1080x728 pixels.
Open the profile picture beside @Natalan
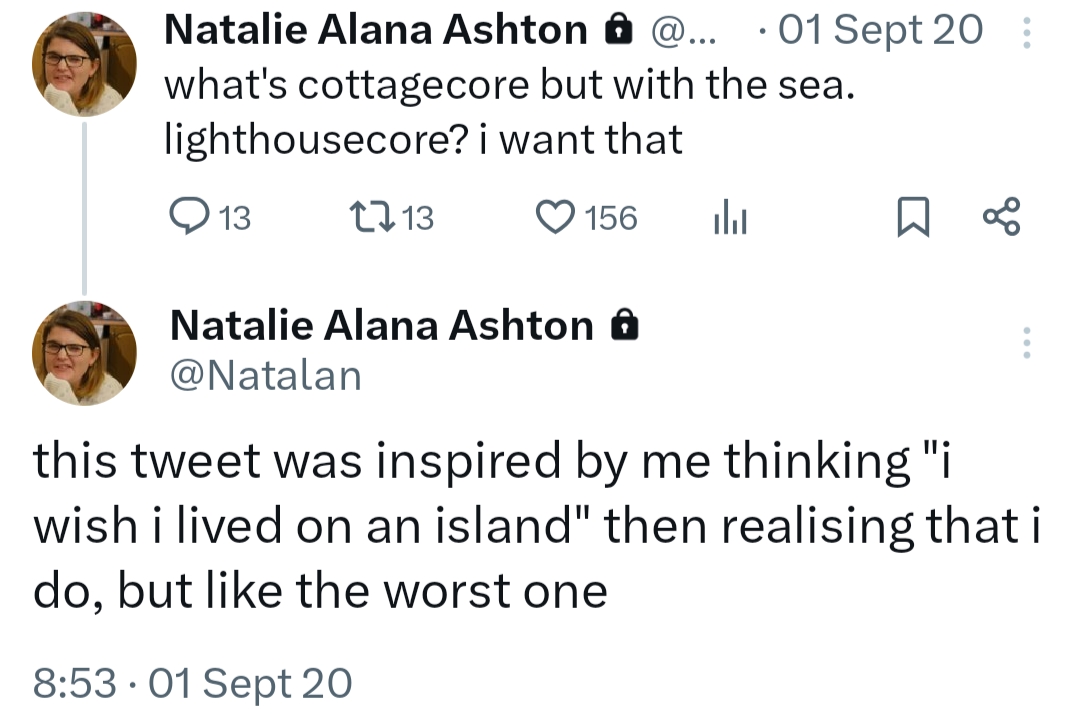[84, 353]
